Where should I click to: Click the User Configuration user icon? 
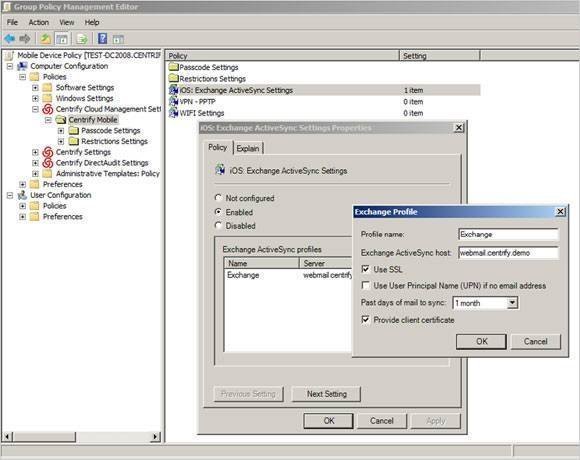coord(23,195)
